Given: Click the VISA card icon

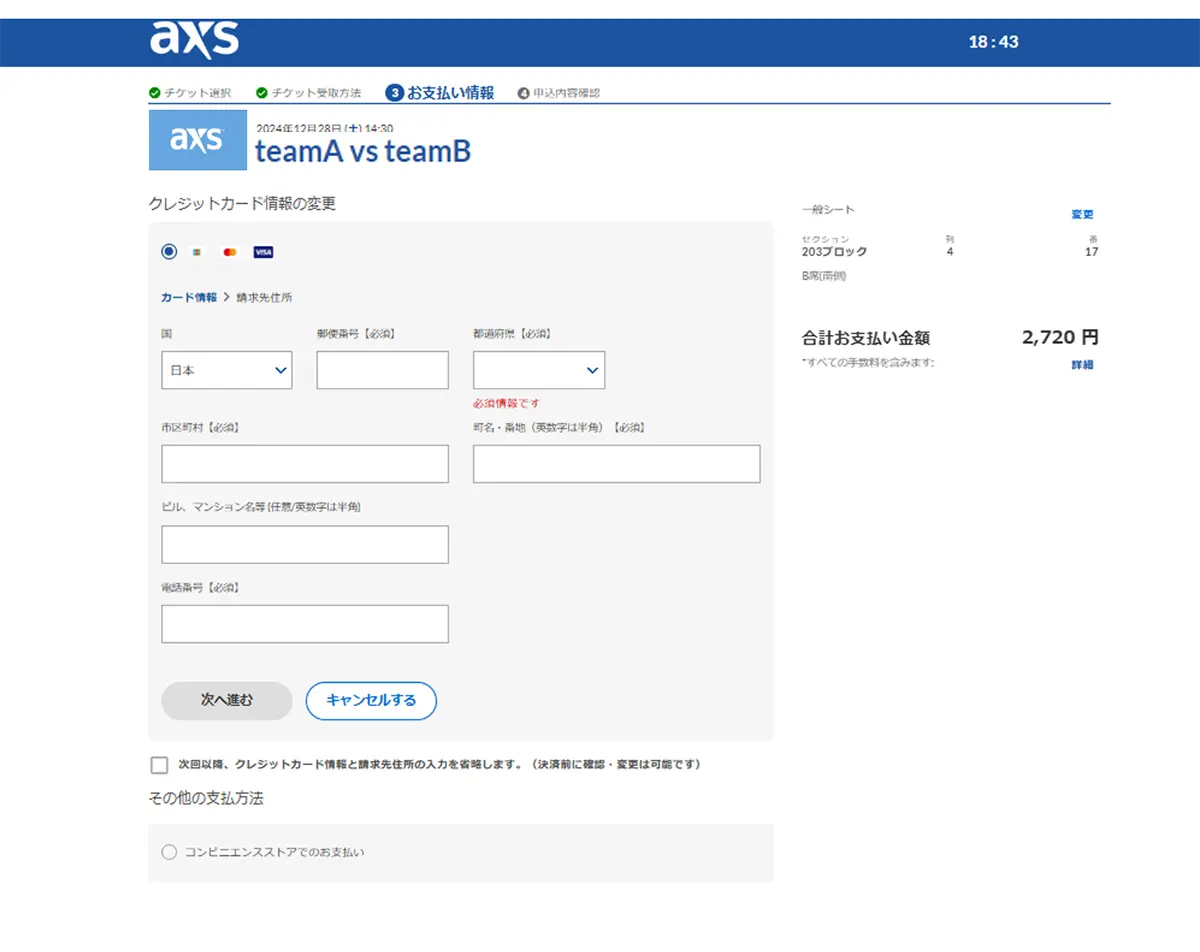Looking at the screenshot, I should [263, 252].
